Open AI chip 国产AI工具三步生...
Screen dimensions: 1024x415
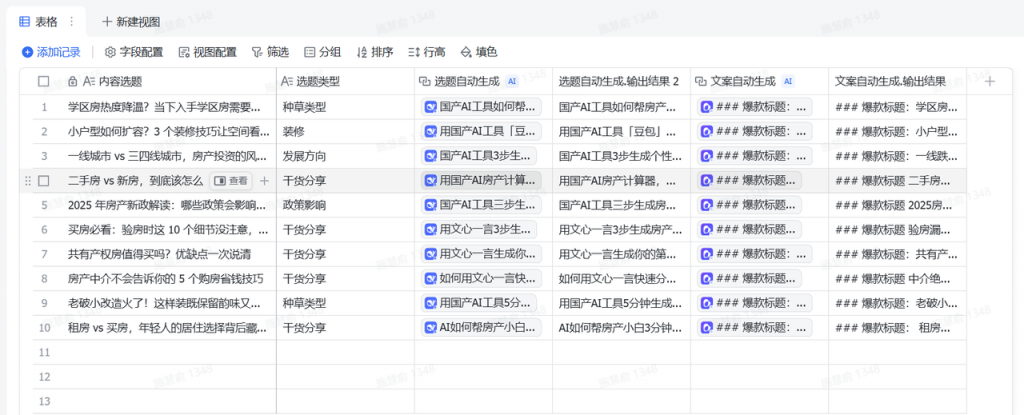point(481,205)
